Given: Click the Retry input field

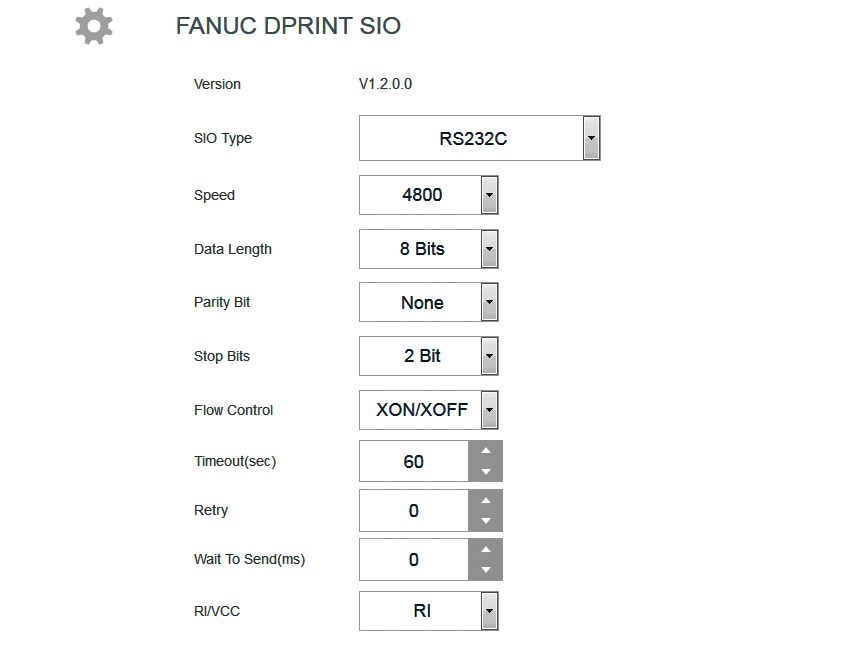Looking at the screenshot, I should pyautogui.click(x=414, y=510).
